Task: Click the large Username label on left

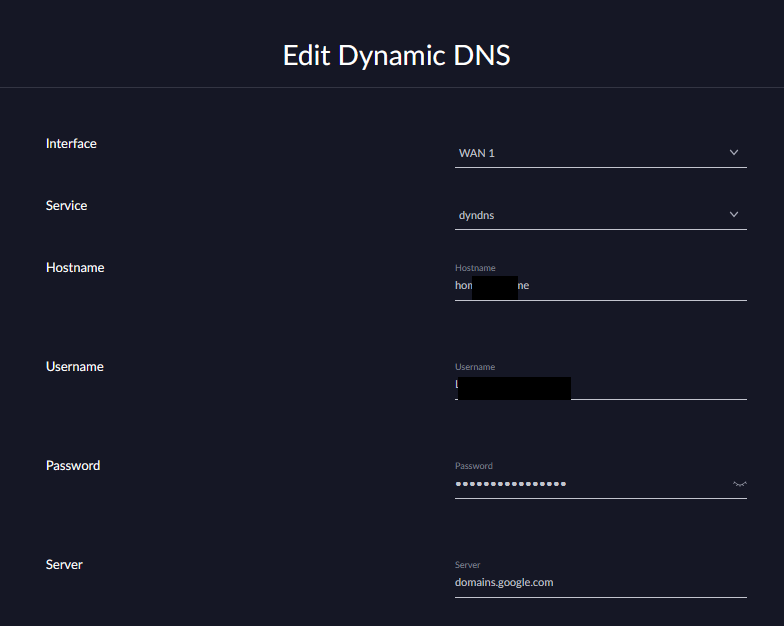Action: pos(75,367)
